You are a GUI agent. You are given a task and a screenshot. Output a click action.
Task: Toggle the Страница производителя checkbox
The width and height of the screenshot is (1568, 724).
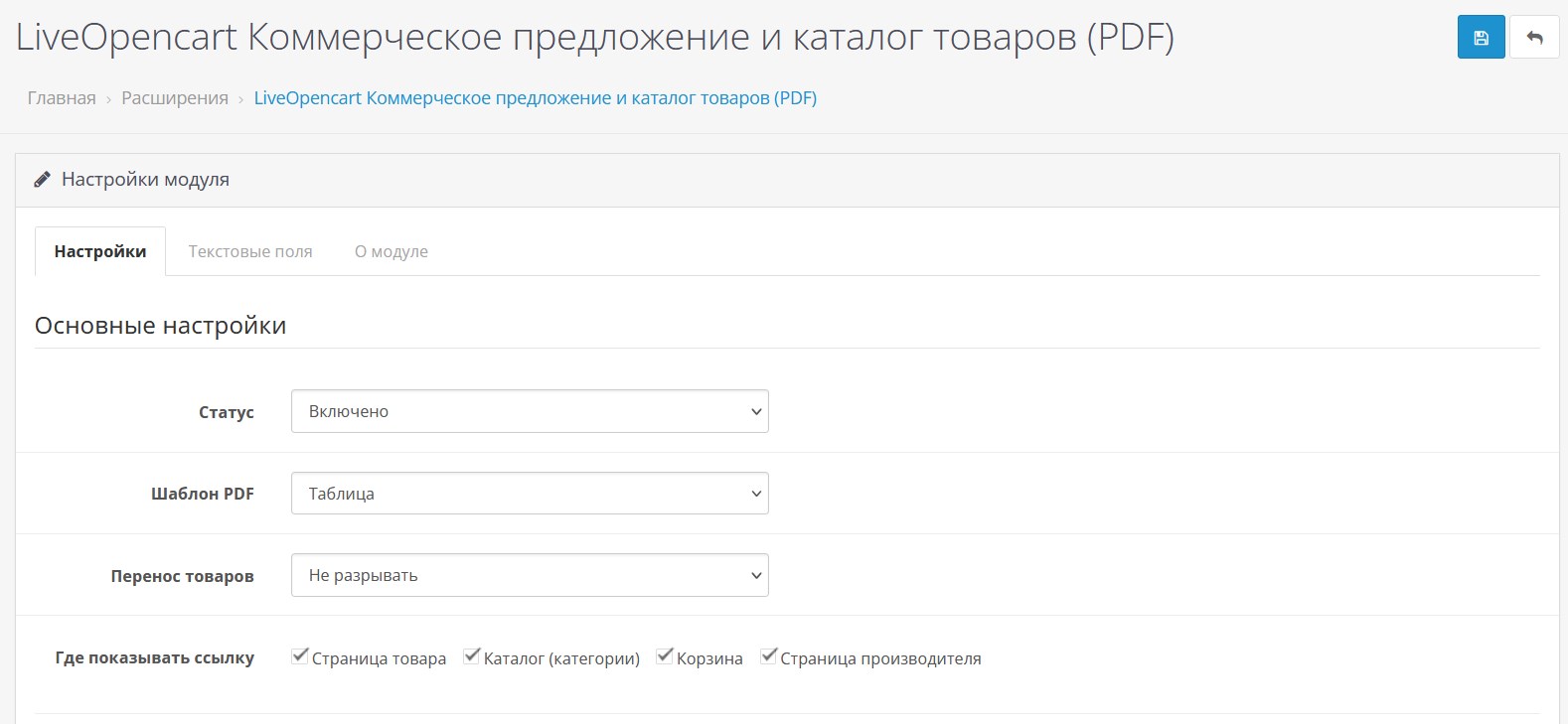pyautogui.click(x=768, y=656)
